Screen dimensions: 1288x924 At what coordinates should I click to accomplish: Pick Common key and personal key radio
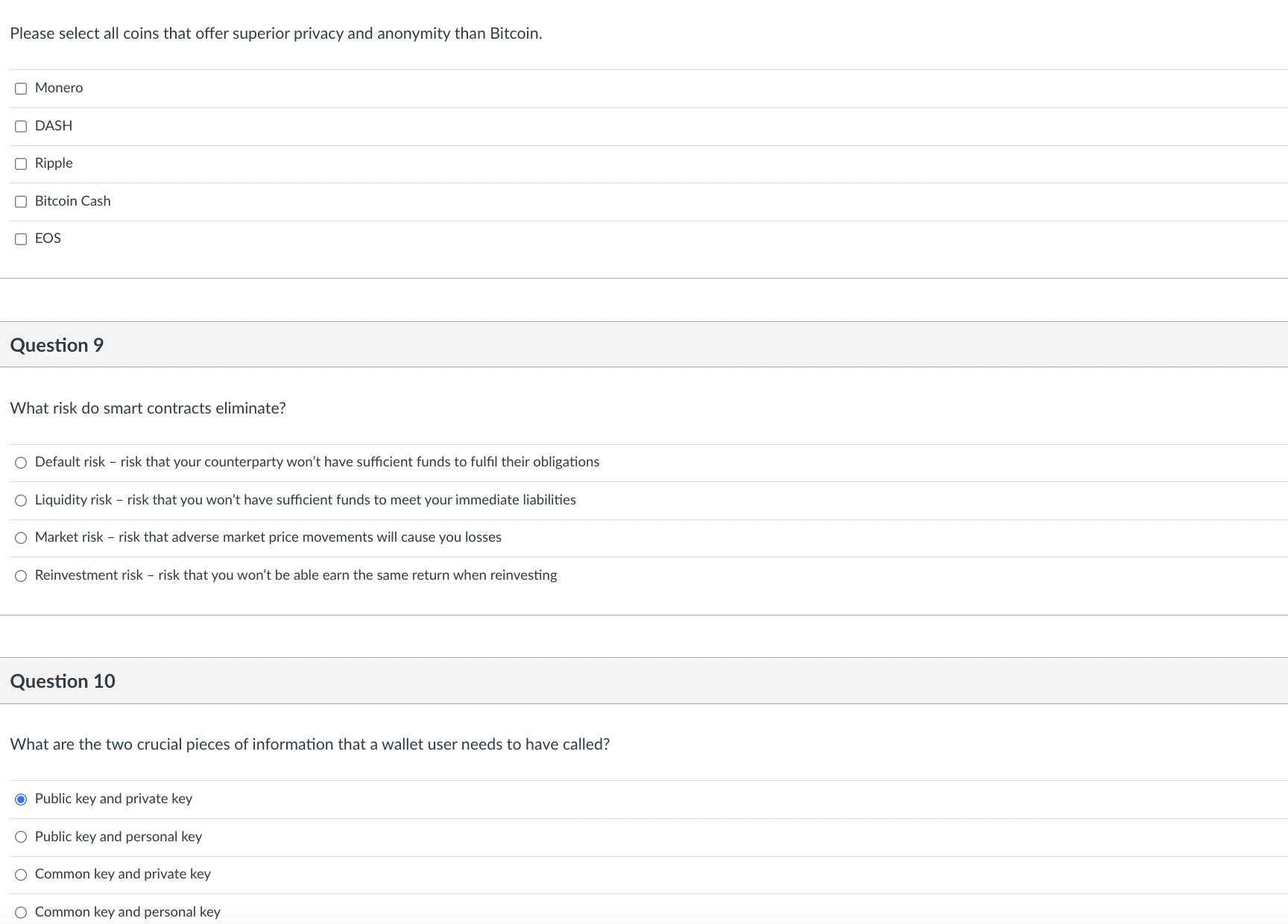coord(21,913)
